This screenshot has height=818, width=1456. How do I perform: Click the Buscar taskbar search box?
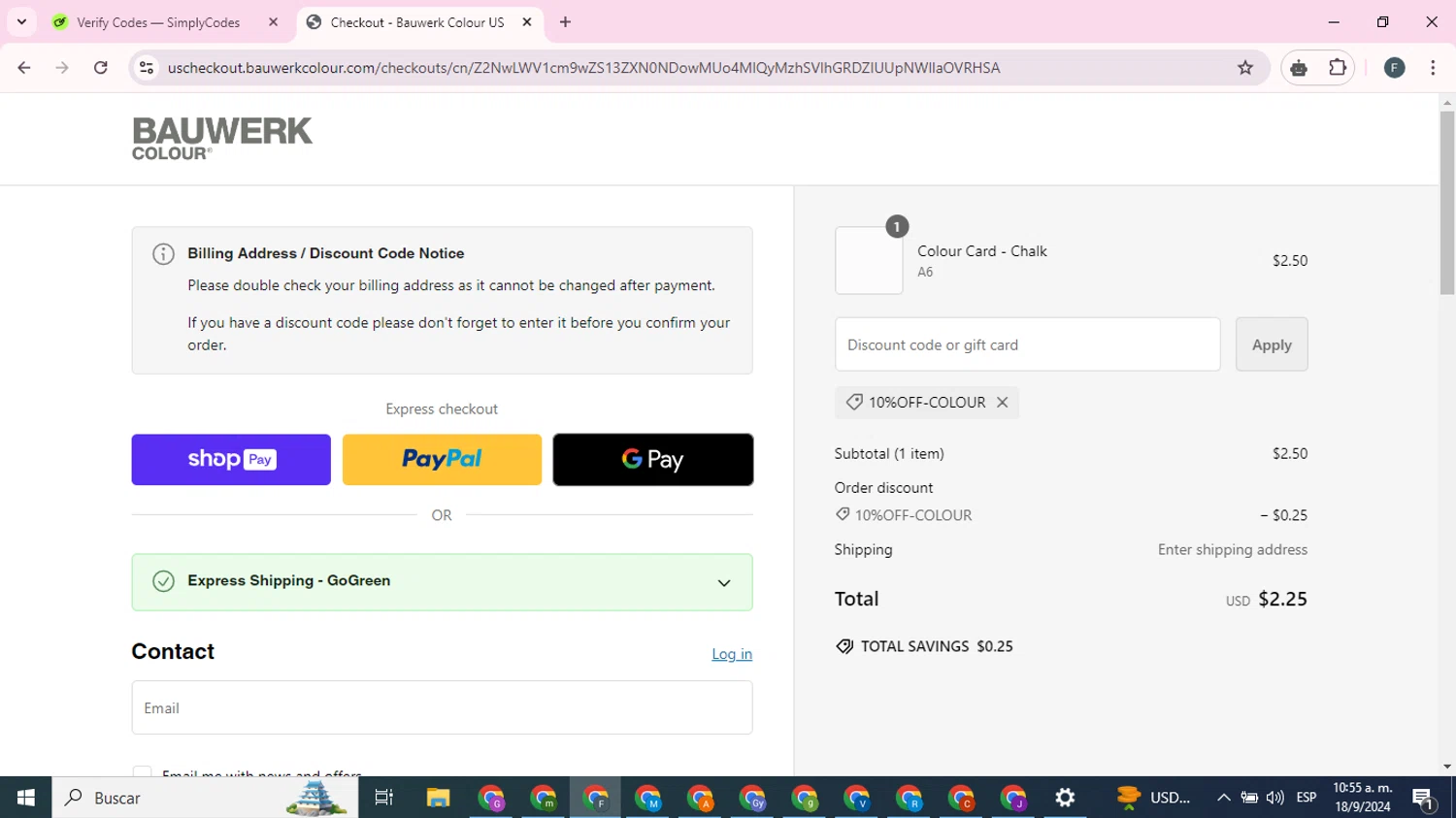pyautogui.click(x=205, y=798)
